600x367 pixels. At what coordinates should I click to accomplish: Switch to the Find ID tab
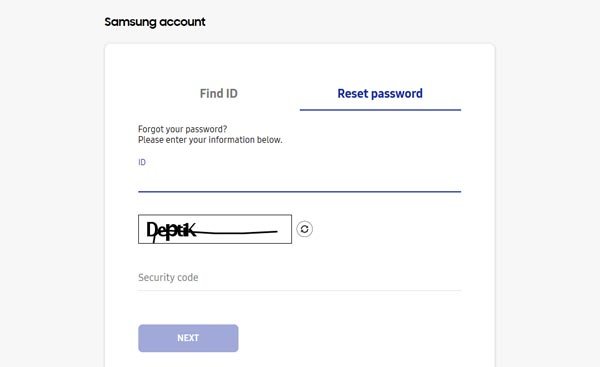click(x=218, y=93)
